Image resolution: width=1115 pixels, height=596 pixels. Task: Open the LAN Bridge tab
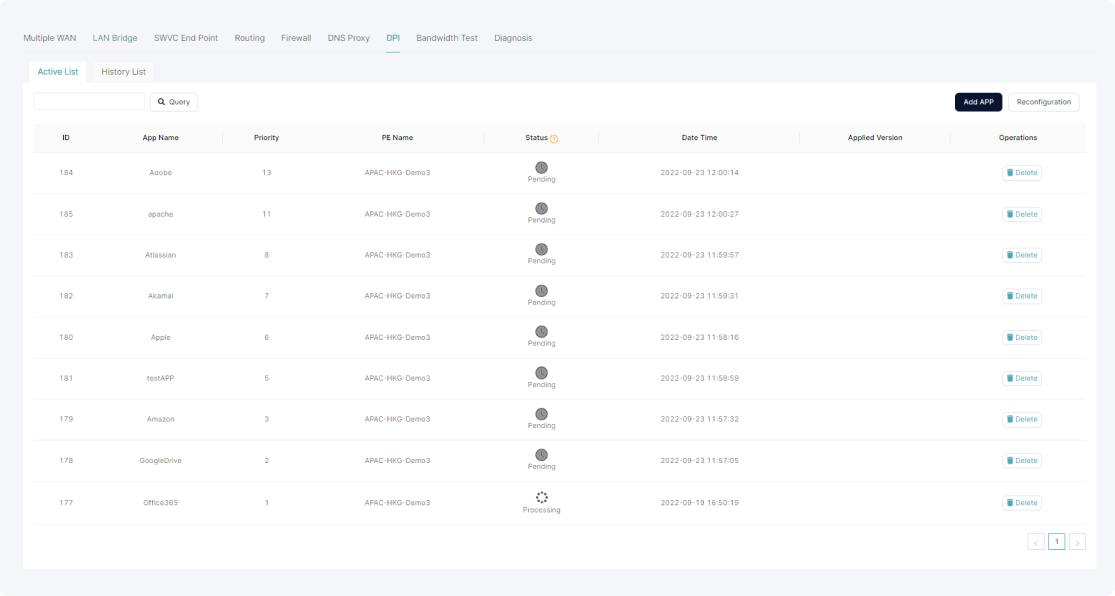pyautogui.click(x=114, y=38)
